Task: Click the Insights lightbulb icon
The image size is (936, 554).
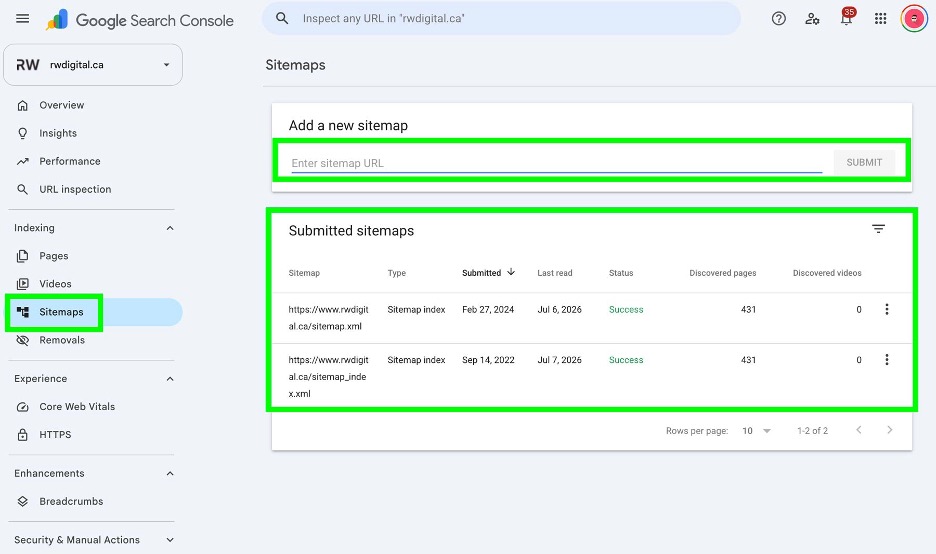Action: 23,133
